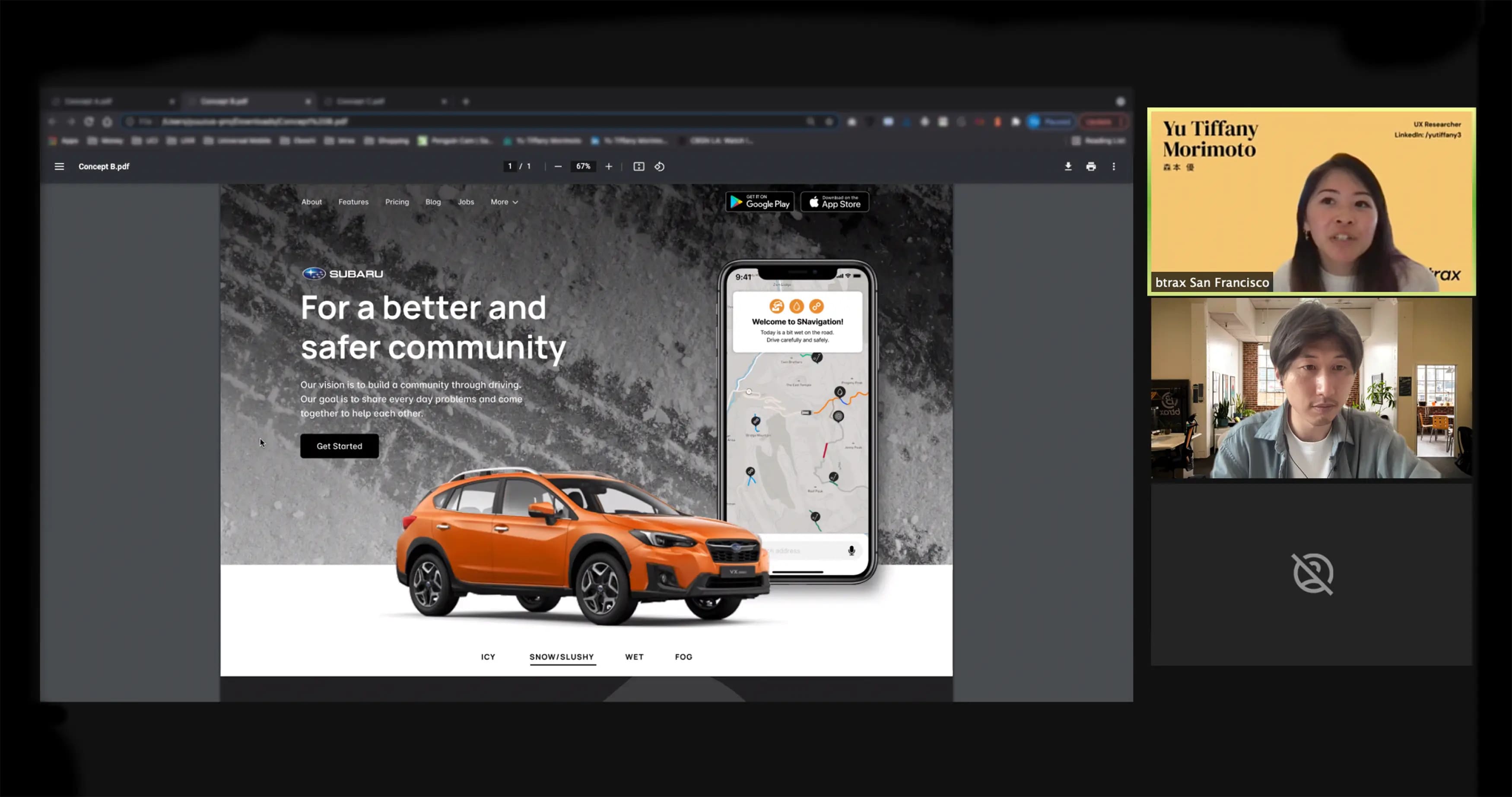The image size is (1512, 797).
Task: Rotate the PDF counterclockwise
Action: coord(660,167)
